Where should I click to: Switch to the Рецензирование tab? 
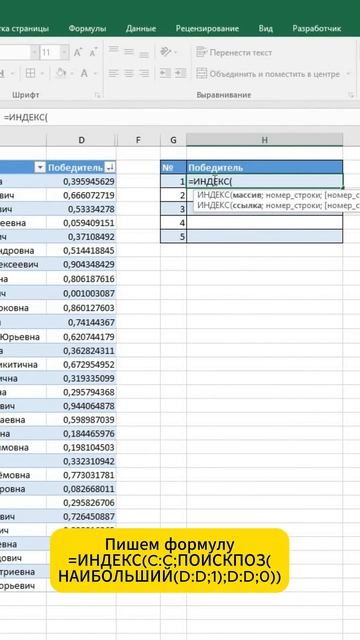coord(207,29)
